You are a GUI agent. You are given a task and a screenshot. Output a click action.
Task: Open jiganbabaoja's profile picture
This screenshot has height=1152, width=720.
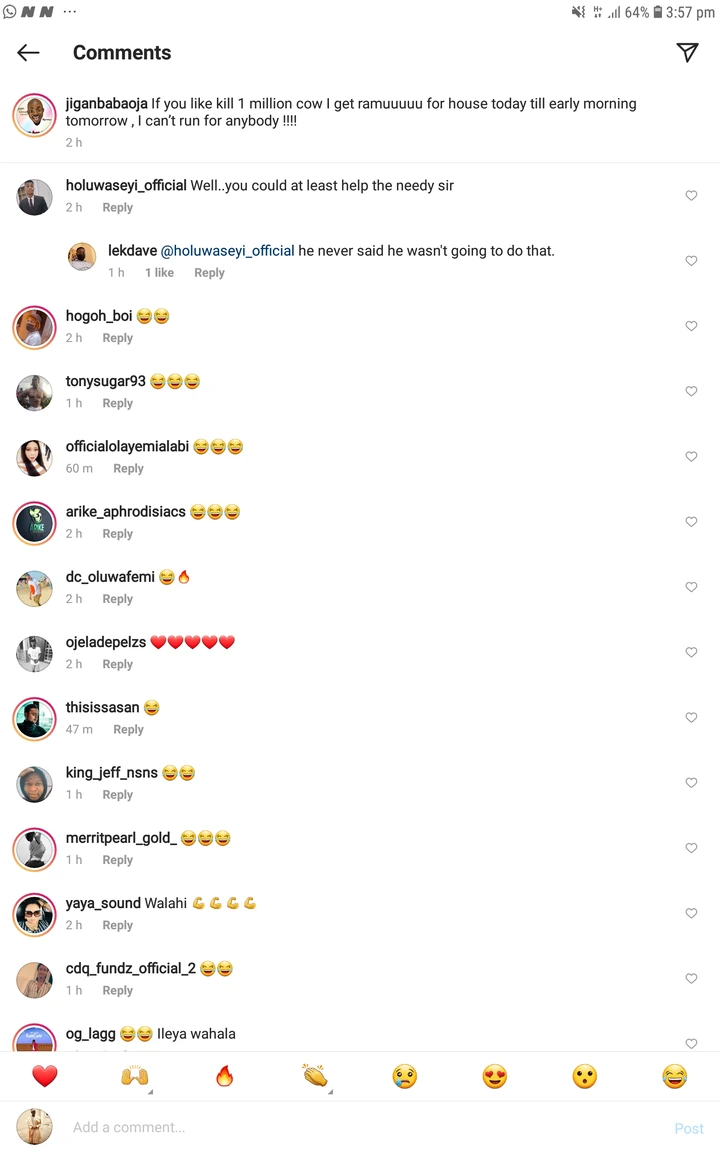point(35,115)
